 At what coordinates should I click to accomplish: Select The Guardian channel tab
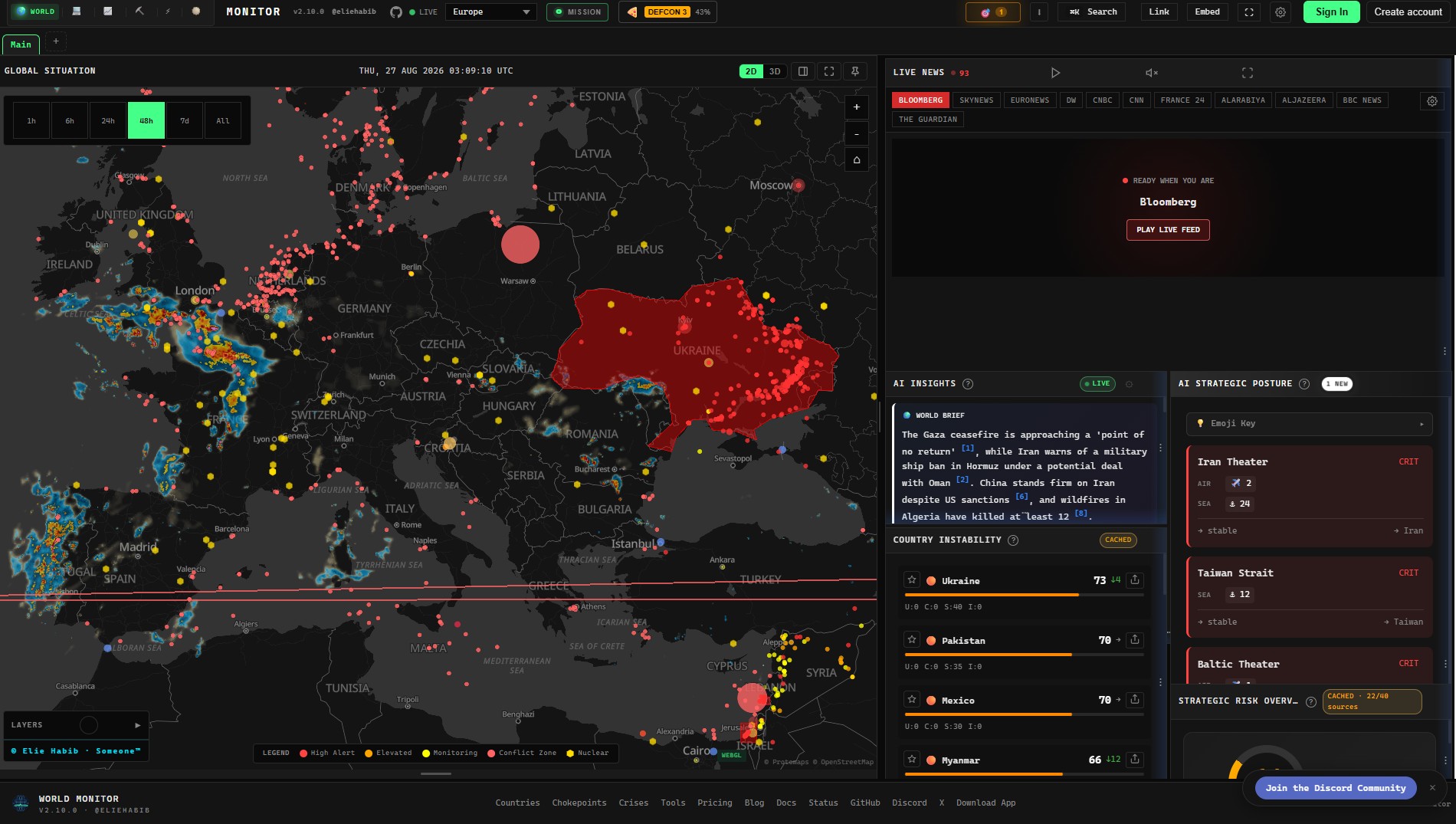pyautogui.click(x=927, y=120)
